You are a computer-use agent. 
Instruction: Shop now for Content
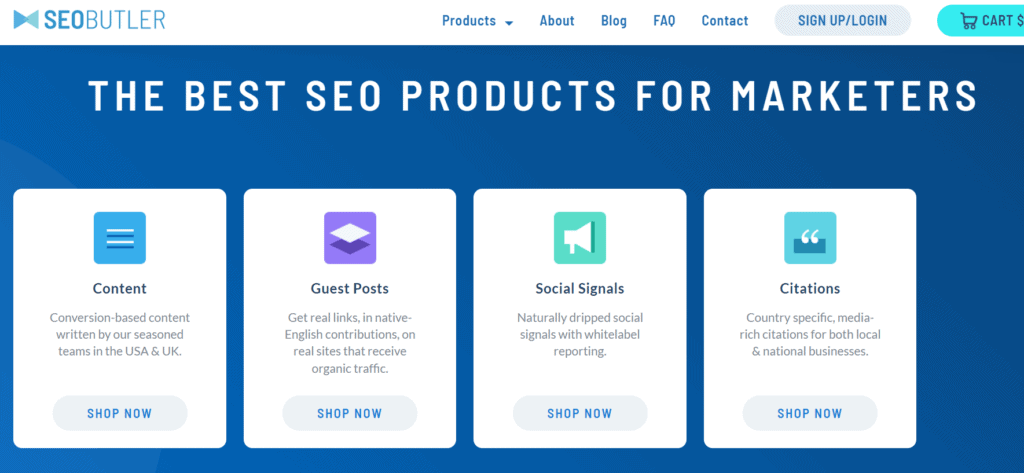(x=120, y=413)
